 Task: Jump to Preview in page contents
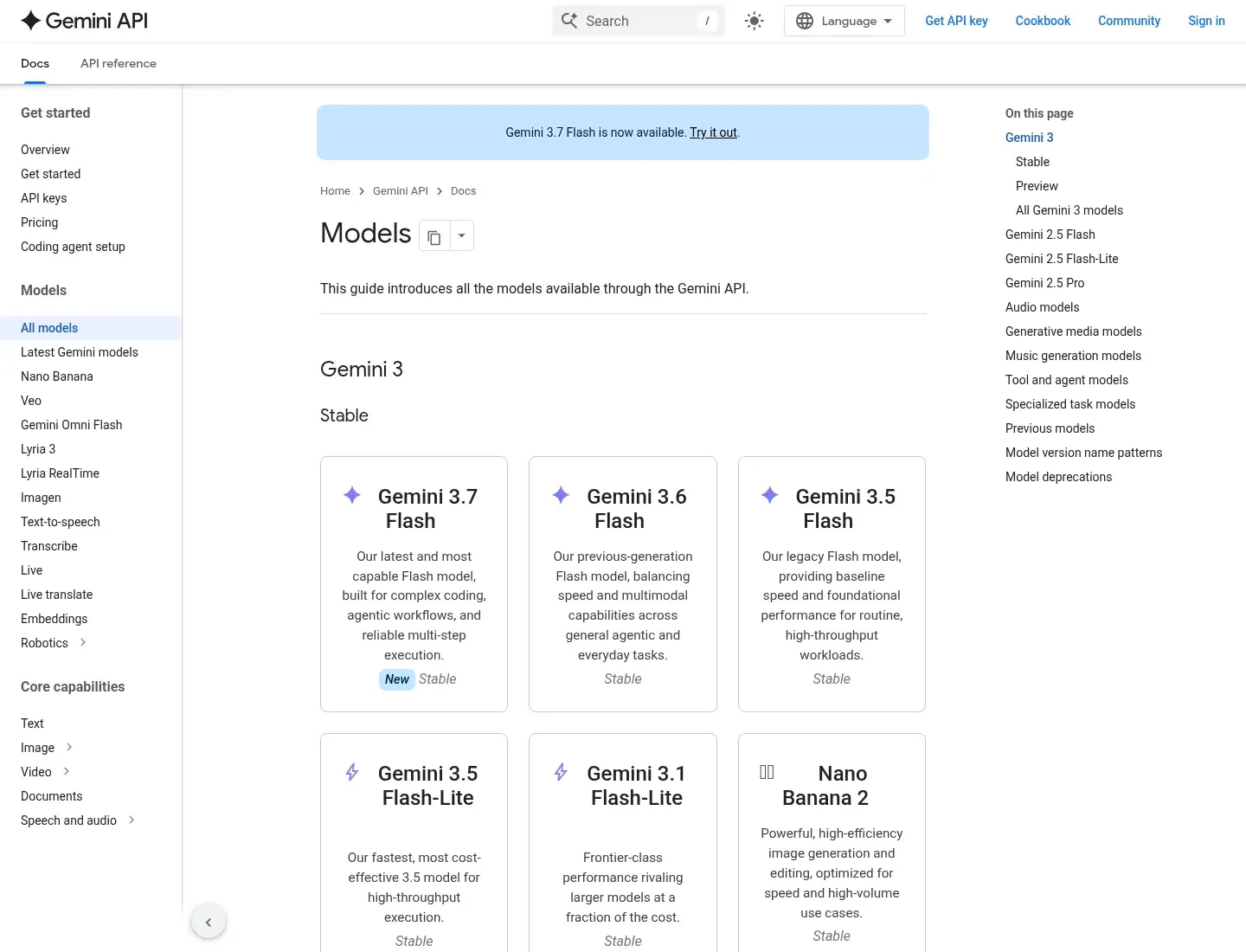[1037, 186]
